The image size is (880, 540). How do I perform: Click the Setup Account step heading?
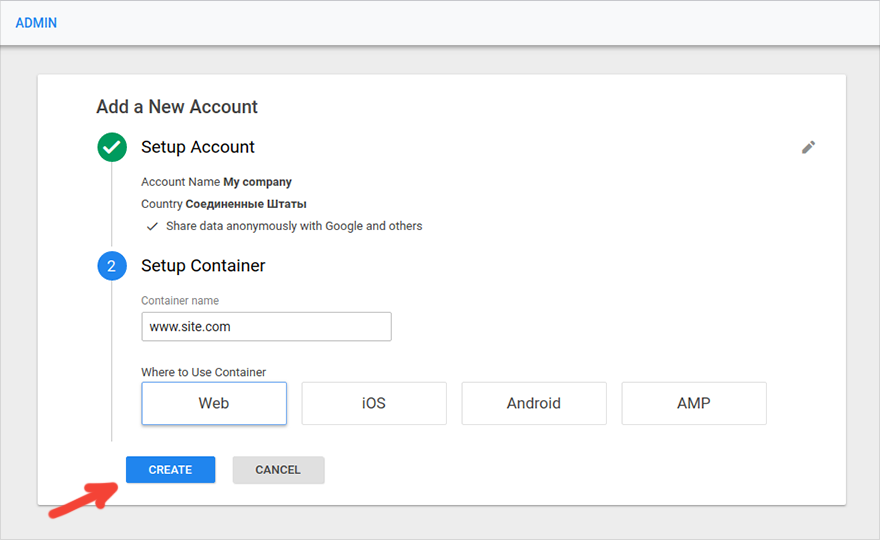(198, 147)
